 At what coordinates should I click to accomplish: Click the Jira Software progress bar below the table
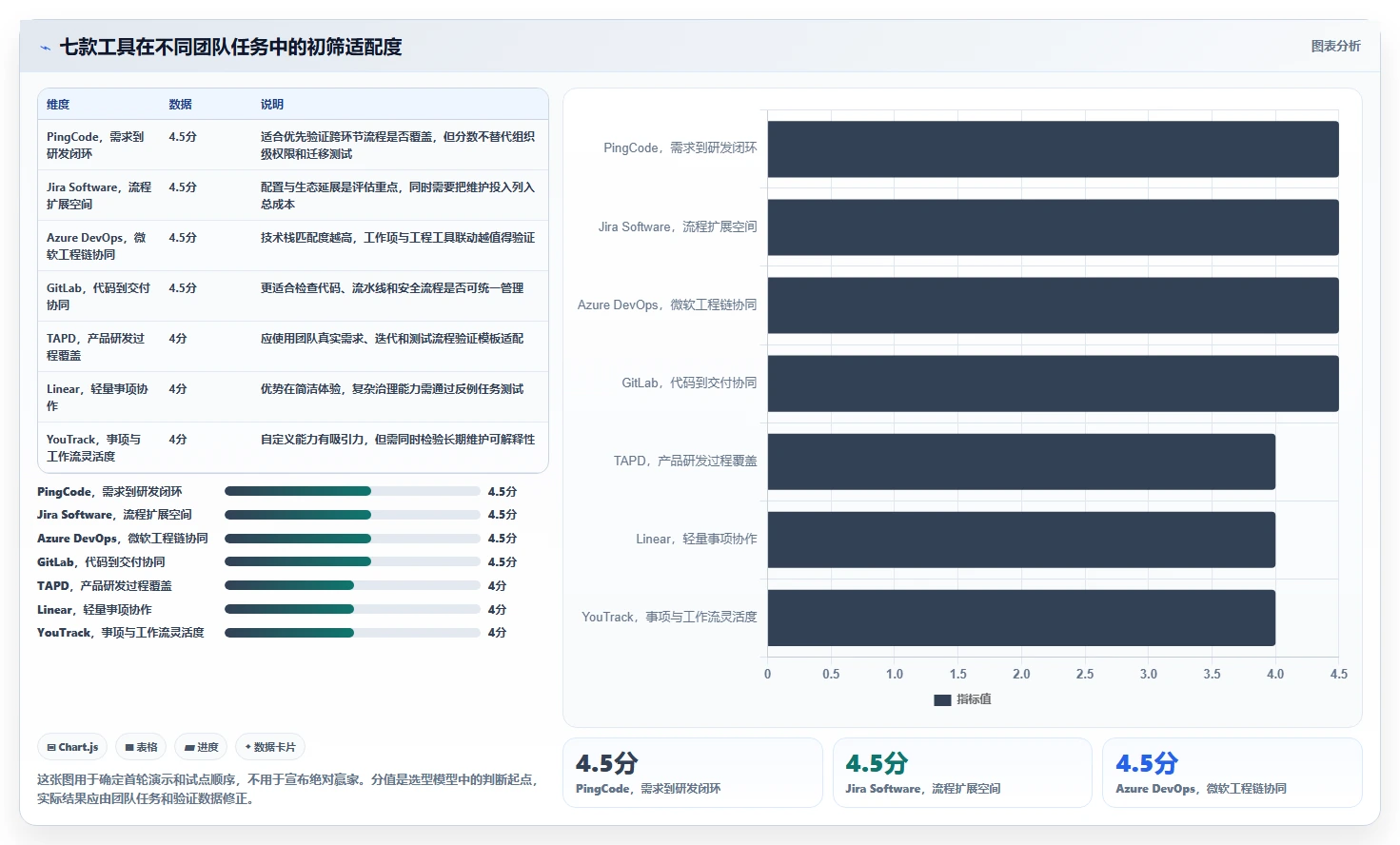[x=352, y=515]
